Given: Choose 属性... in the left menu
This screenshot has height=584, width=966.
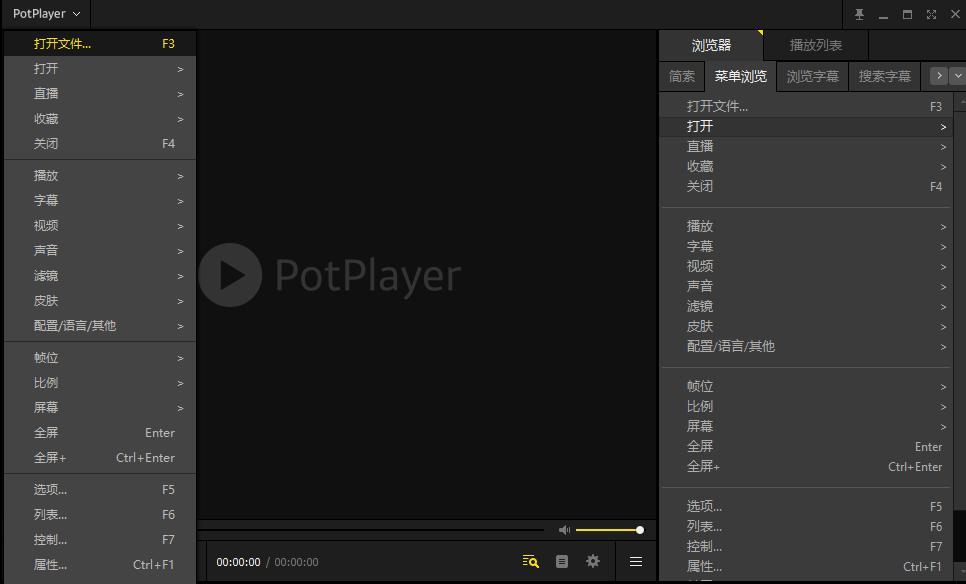Looking at the screenshot, I should point(100,564).
